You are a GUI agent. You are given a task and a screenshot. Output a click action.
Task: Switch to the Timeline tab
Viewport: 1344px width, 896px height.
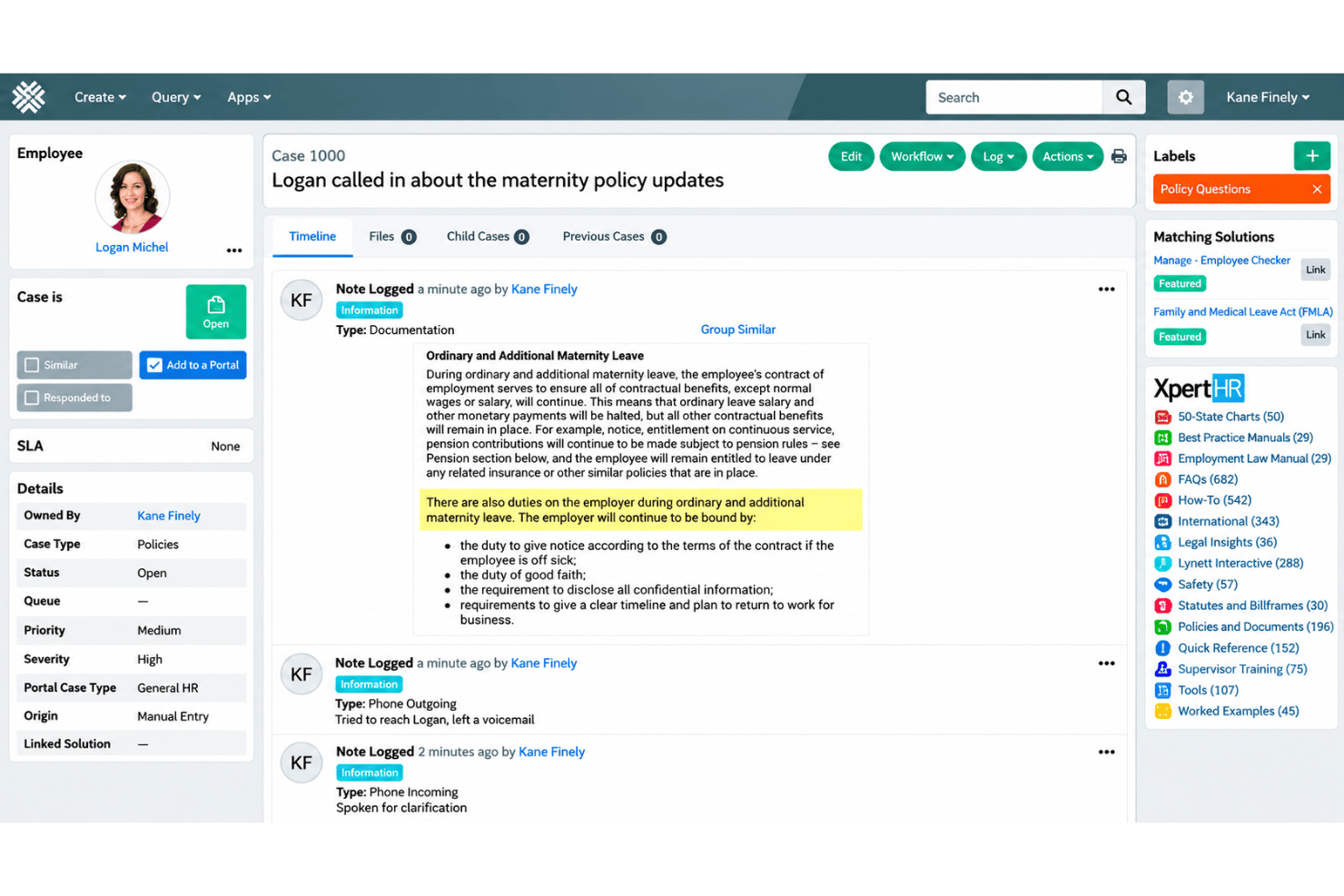pyautogui.click(x=312, y=236)
